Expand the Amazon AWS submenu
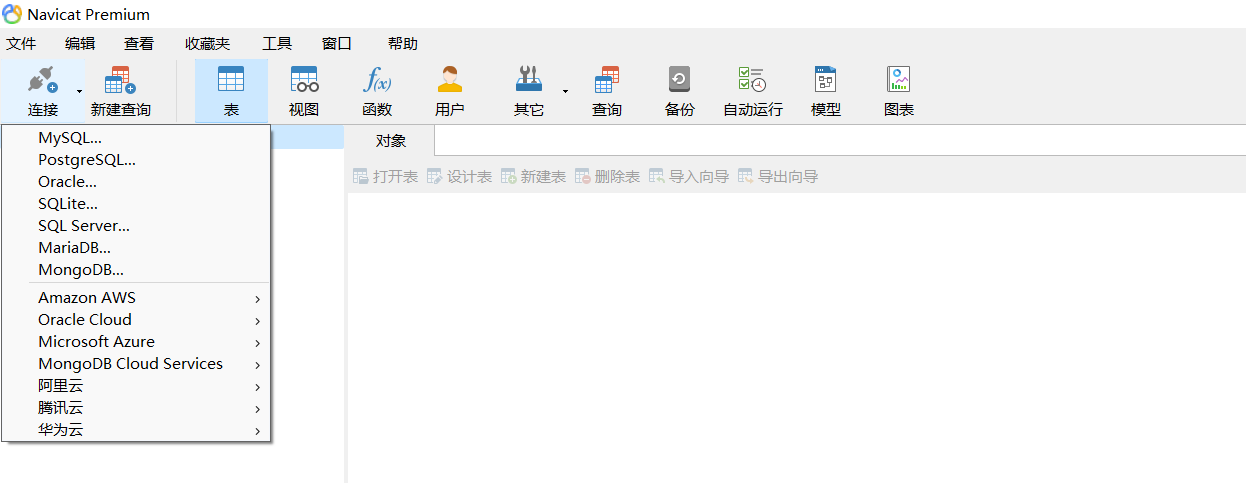This screenshot has height=483, width=1246. tap(136, 298)
